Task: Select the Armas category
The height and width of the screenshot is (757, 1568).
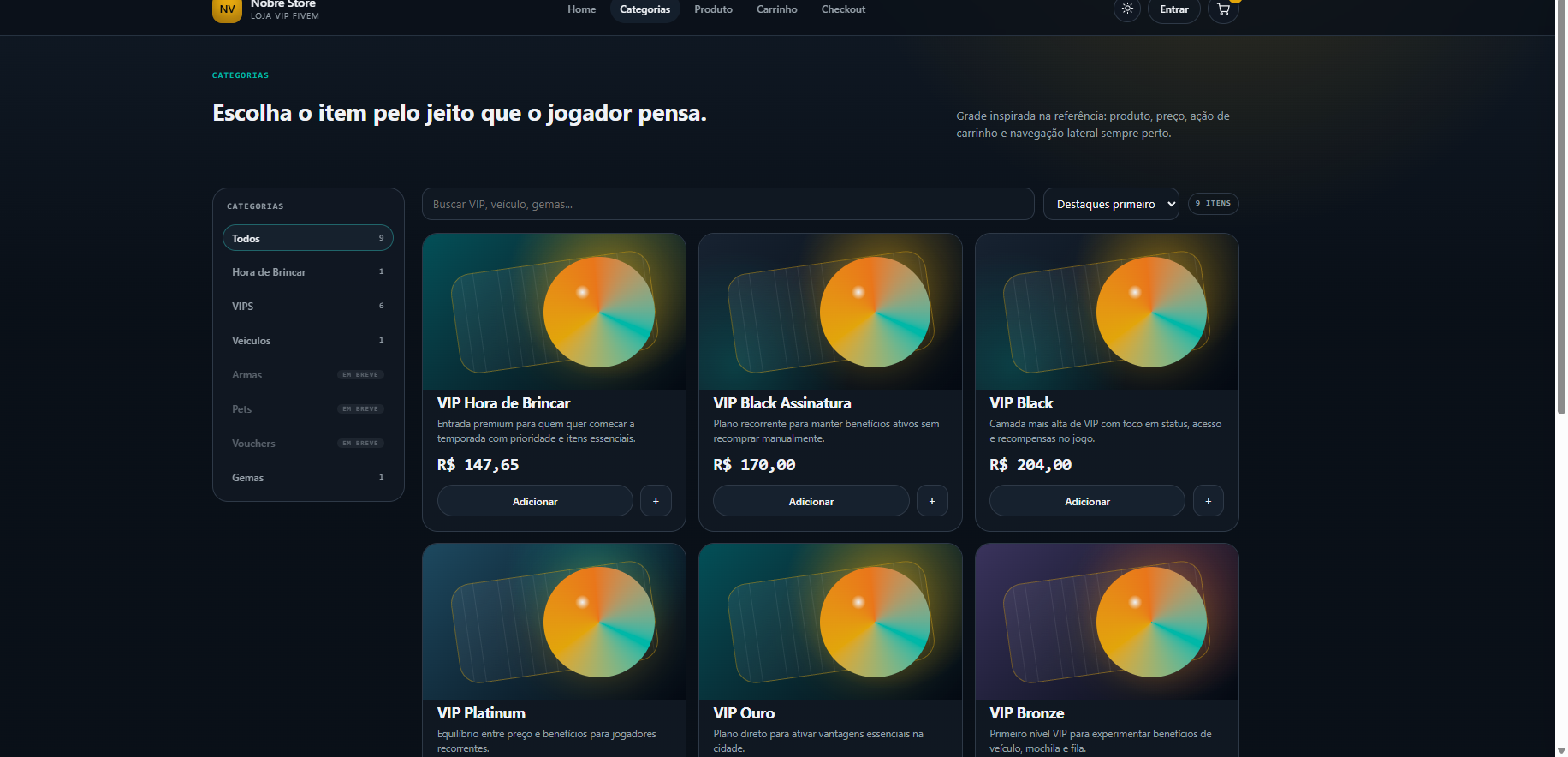Action: coord(308,375)
